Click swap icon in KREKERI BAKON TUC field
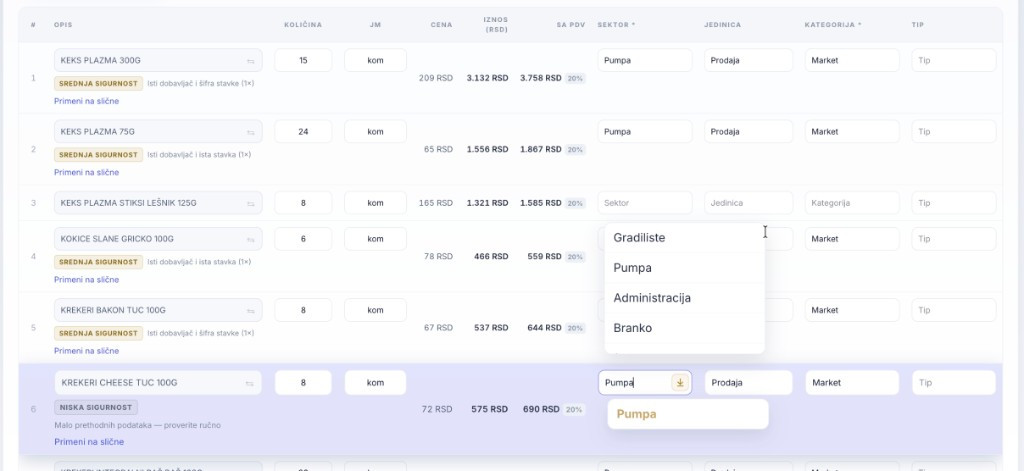The width and height of the screenshot is (1024, 471). coord(250,310)
